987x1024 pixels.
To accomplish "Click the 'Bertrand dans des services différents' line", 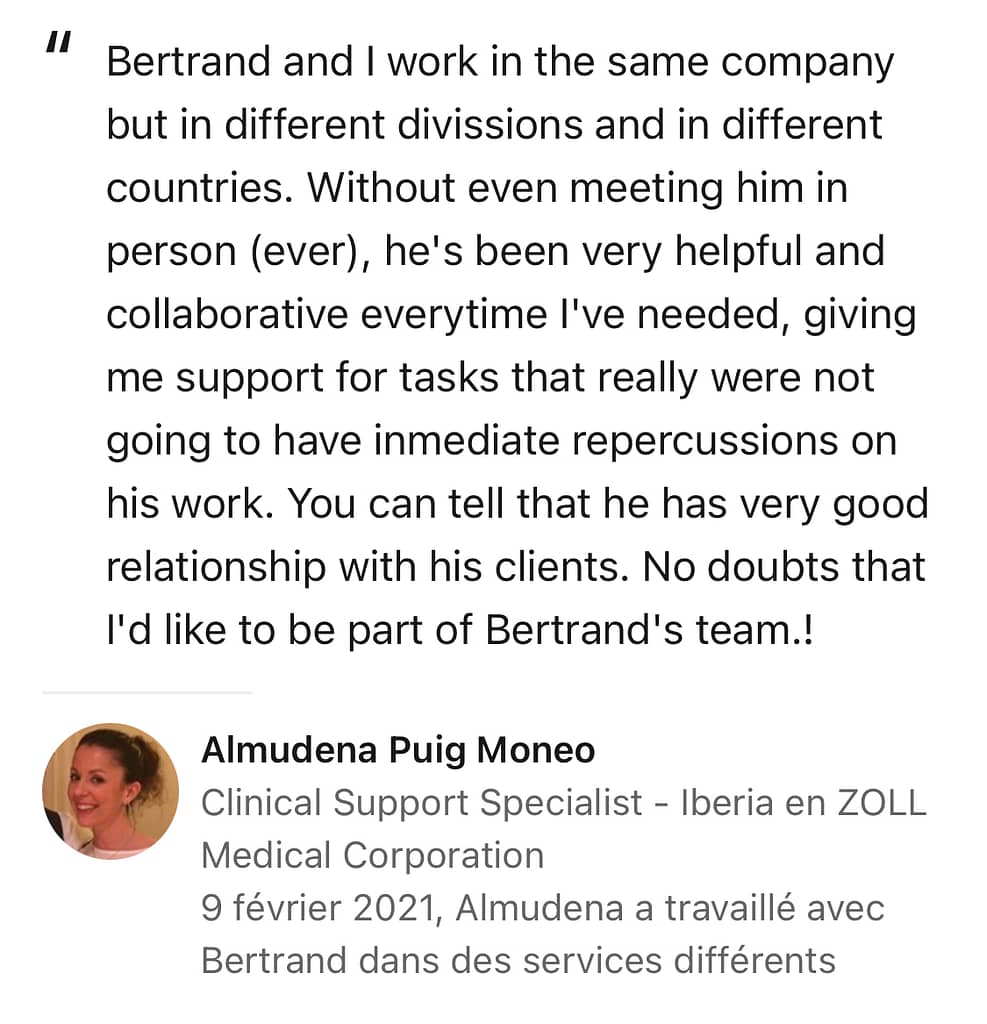I will [x=518, y=961].
